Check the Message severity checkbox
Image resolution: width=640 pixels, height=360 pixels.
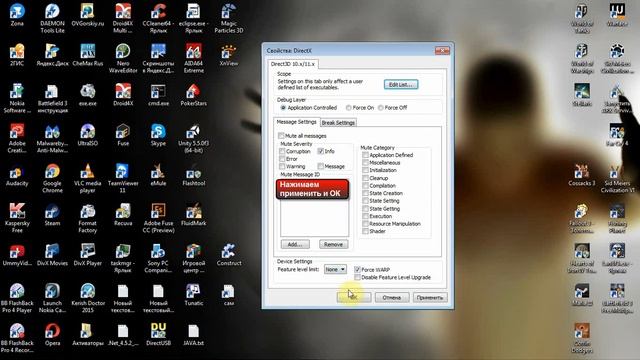(320, 166)
